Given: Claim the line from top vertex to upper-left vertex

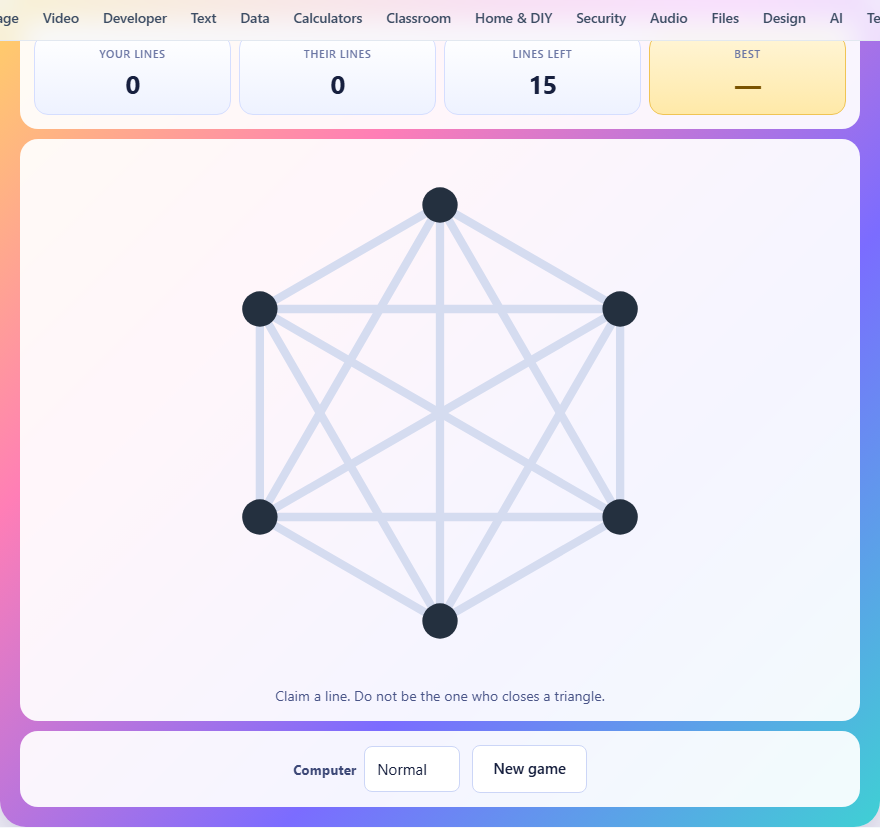Looking at the screenshot, I should click(350, 257).
